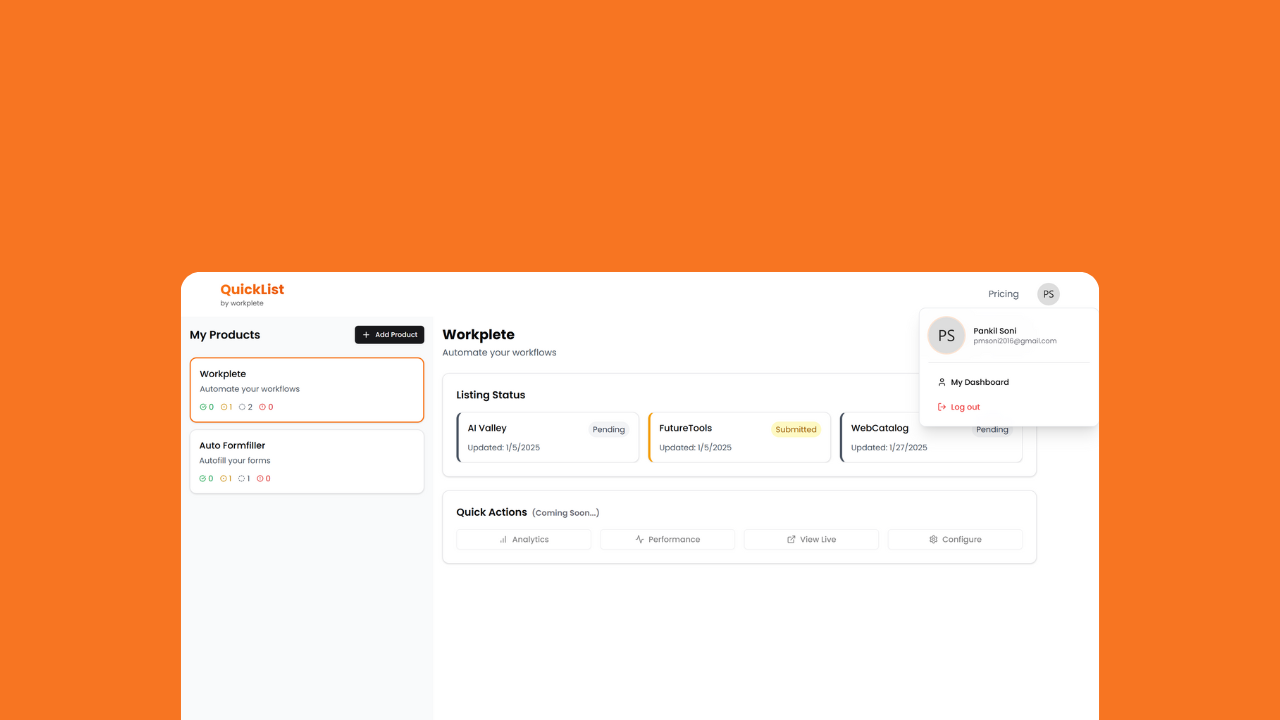Select the Auto Formfiller product card

click(306, 461)
